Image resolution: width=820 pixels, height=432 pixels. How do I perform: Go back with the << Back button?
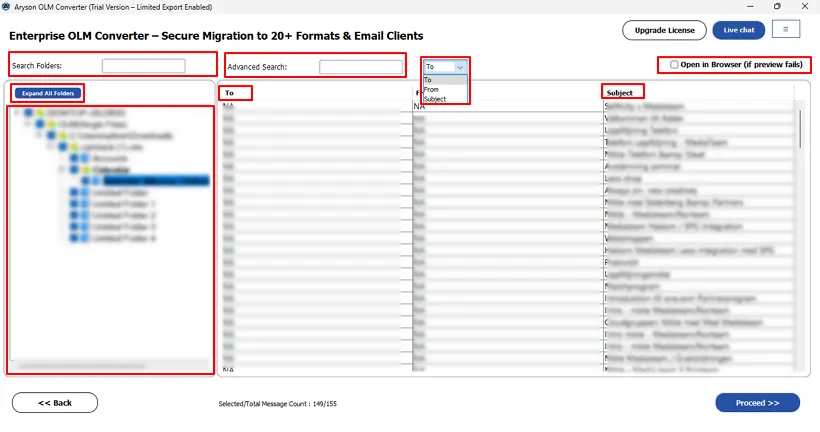[55, 403]
